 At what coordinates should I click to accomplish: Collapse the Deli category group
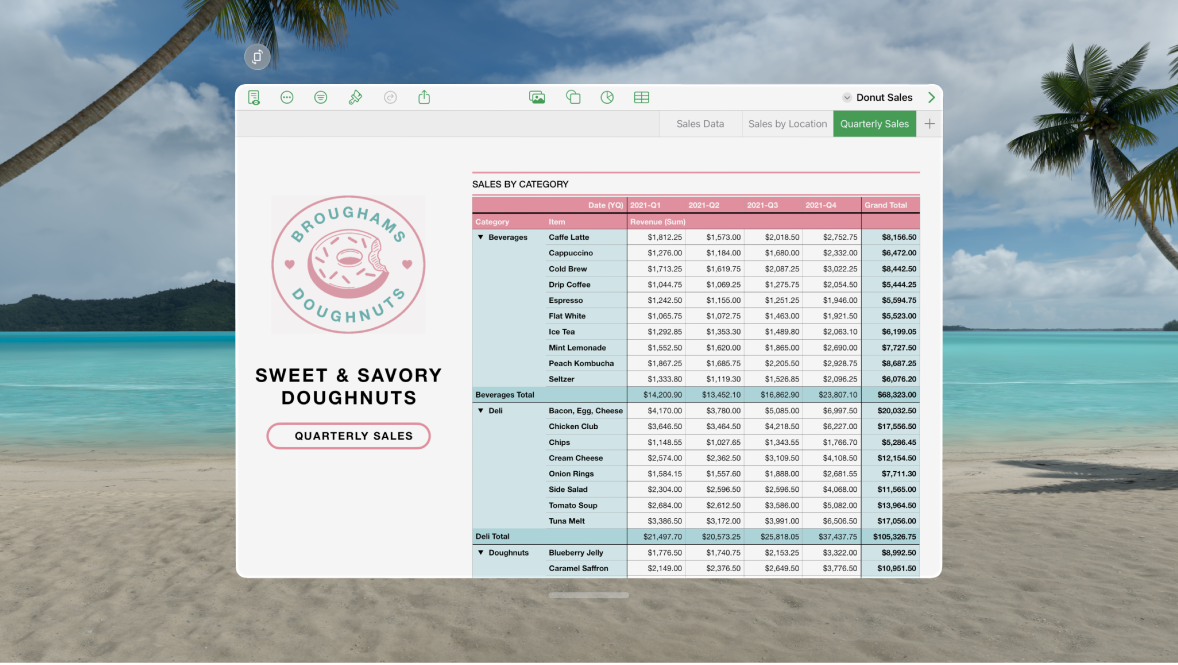[481, 411]
